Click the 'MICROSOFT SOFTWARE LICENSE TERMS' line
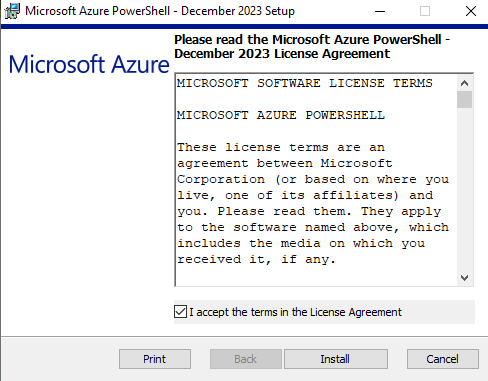The width and height of the screenshot is (488, 381). click(305, 83)
